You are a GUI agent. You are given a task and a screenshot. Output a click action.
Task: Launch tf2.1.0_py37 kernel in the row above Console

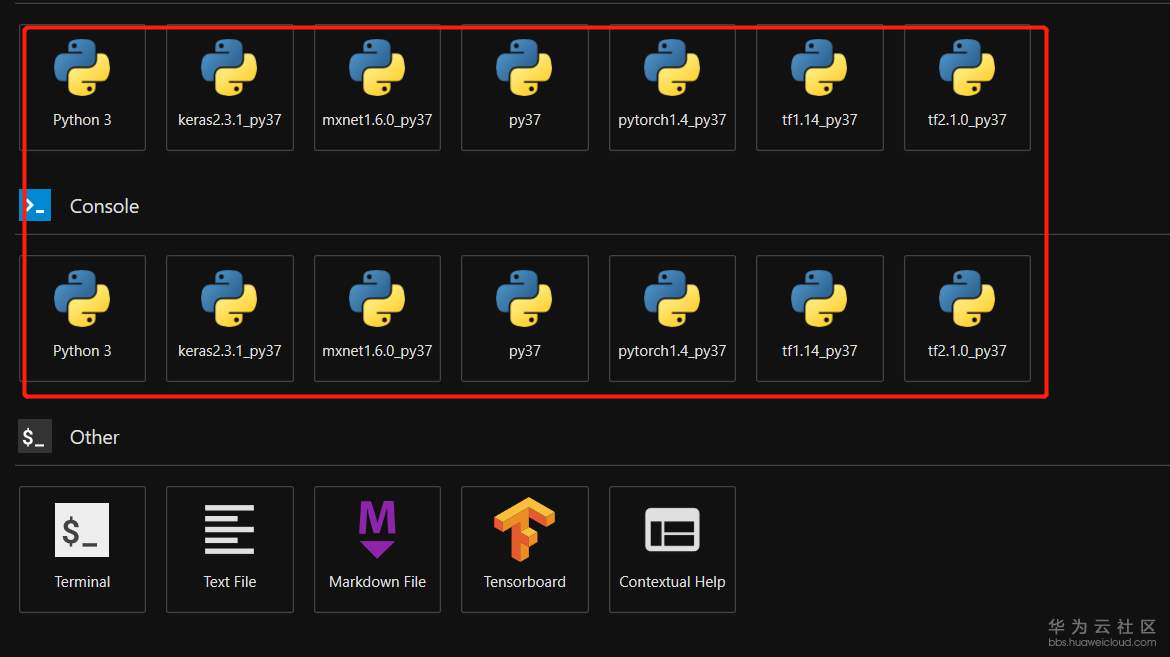point(967,87)
